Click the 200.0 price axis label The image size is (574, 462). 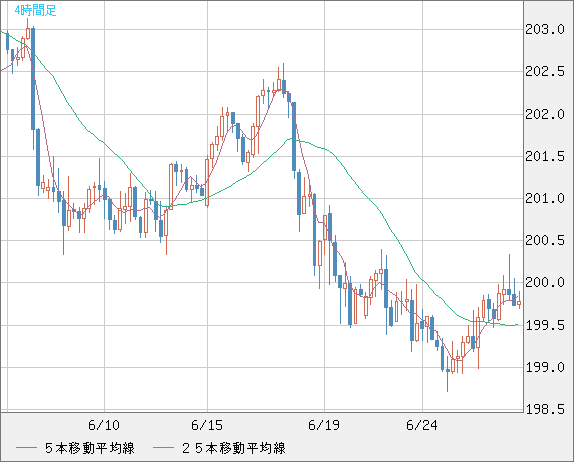(545, 282)
